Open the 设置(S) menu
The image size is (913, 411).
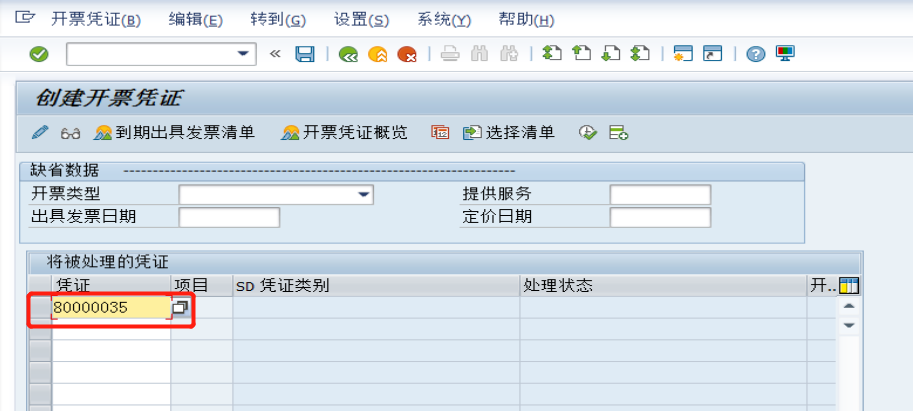click(361, 20)
